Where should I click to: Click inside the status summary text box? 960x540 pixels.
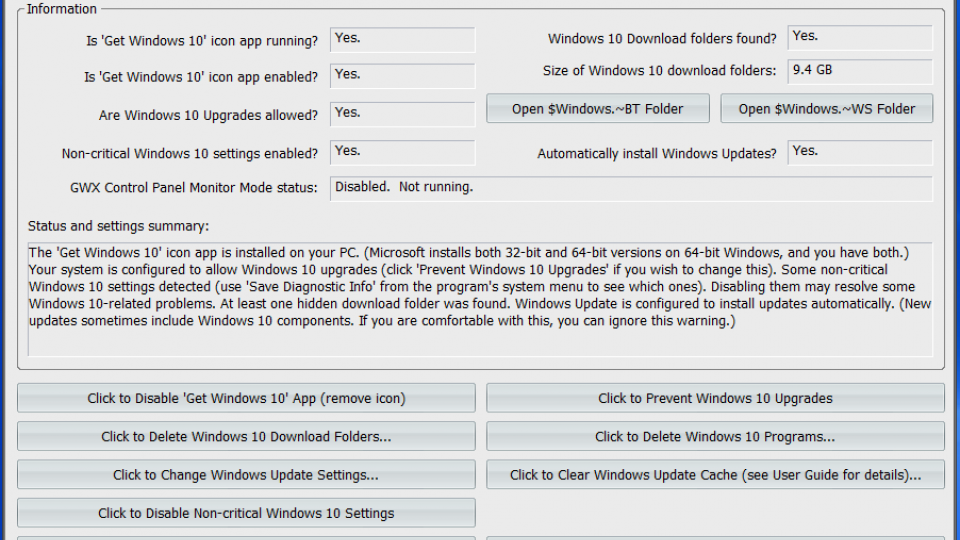[481, 299]
